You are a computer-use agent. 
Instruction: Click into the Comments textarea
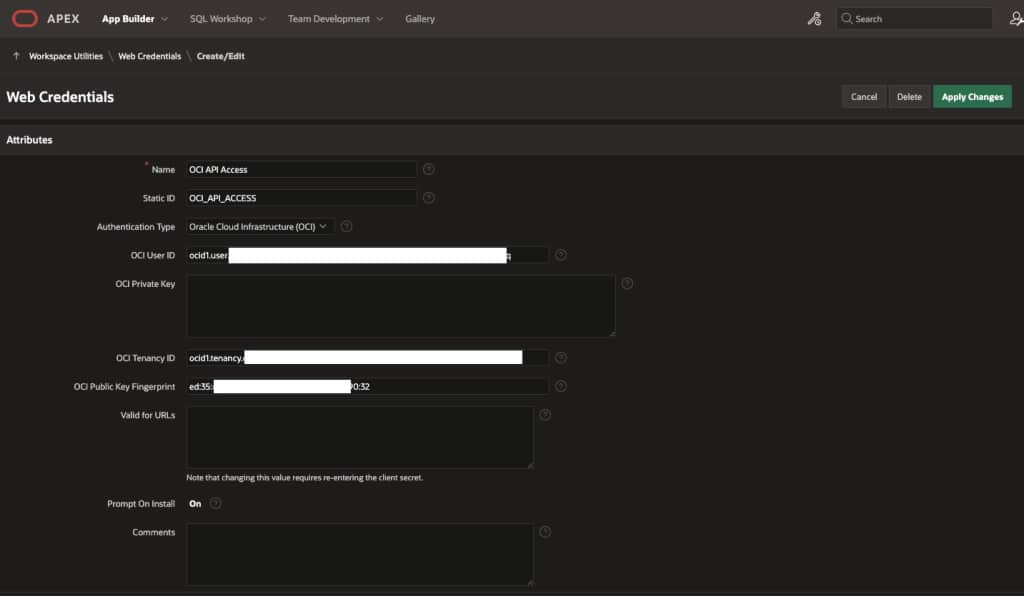tap(360, 554)
